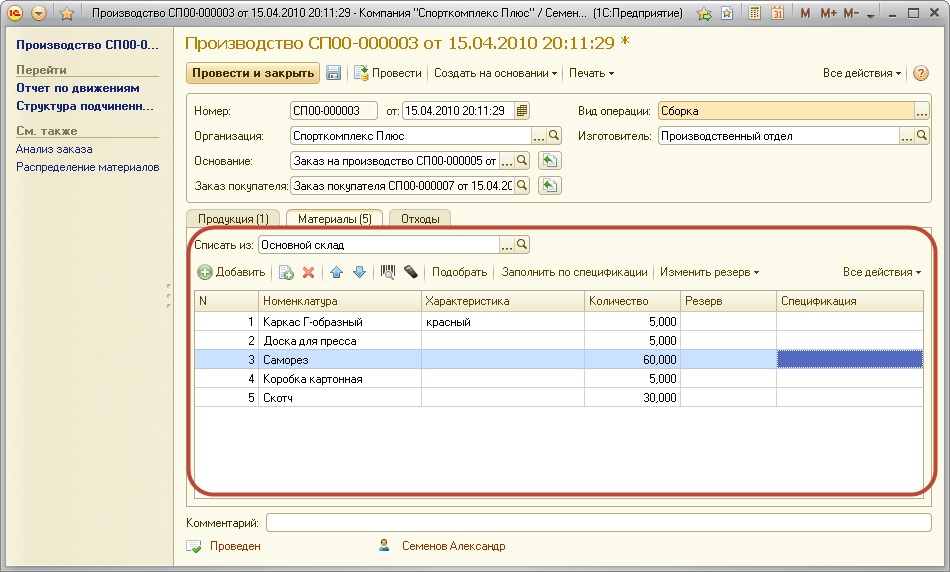Image resolution: width=950 pixels, height=572 pixels.
Task: Open Анализ заказа link
Action: (54, 149)
